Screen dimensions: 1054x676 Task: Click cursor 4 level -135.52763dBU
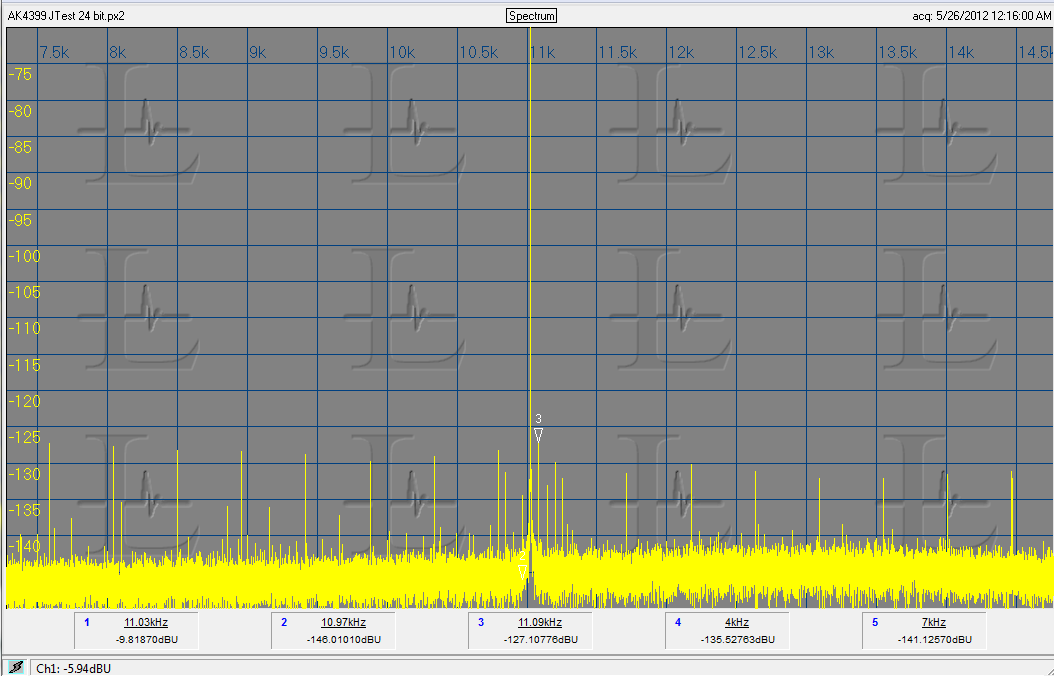pos(737,639)
